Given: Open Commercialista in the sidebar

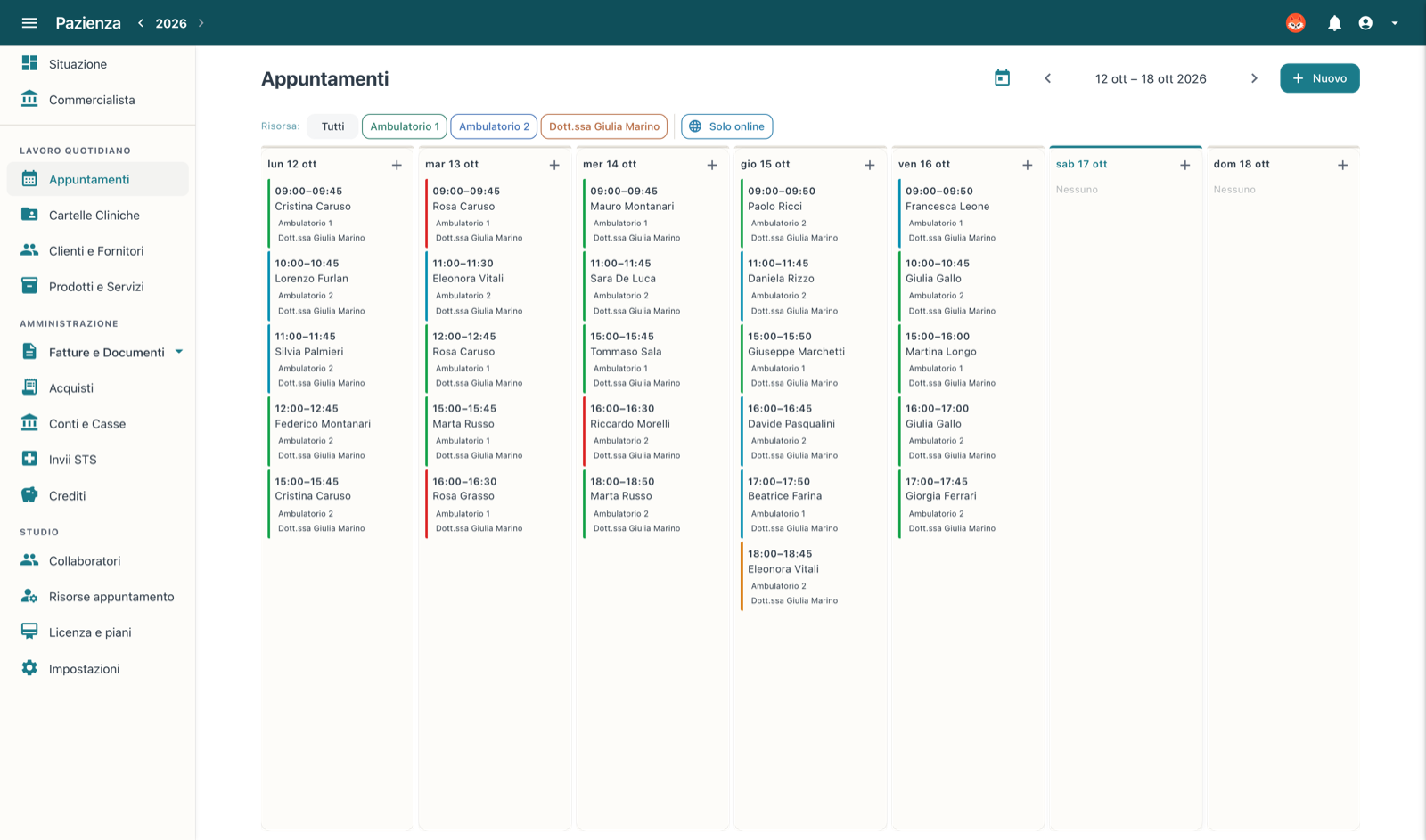Looking at the screenshot, I should tap(98, 100).
